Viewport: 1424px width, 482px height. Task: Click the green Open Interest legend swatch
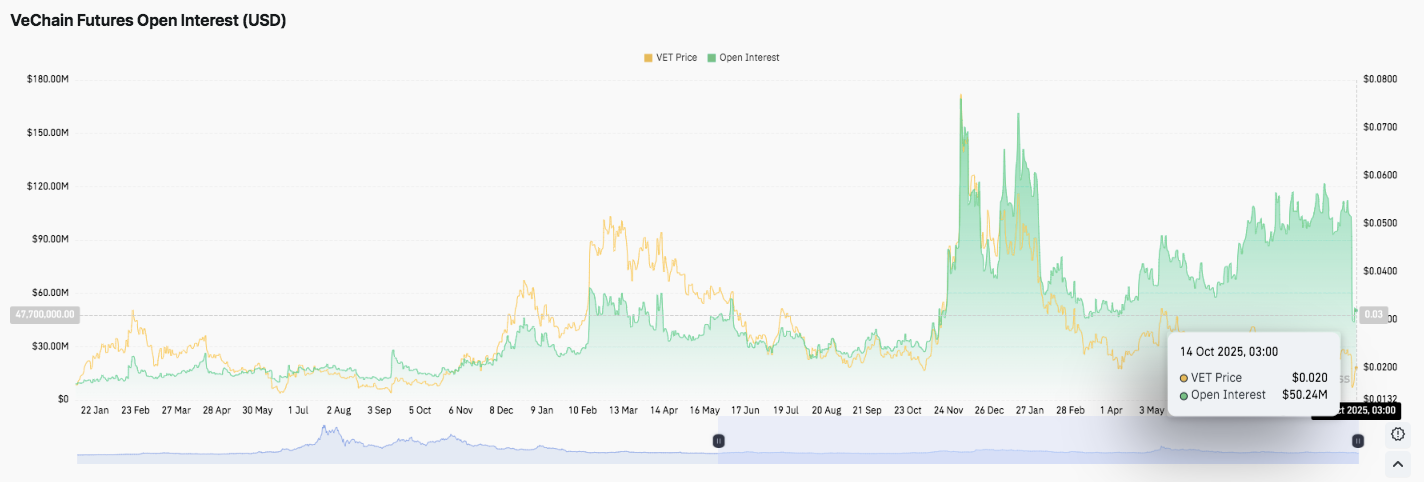click(712, 58)
